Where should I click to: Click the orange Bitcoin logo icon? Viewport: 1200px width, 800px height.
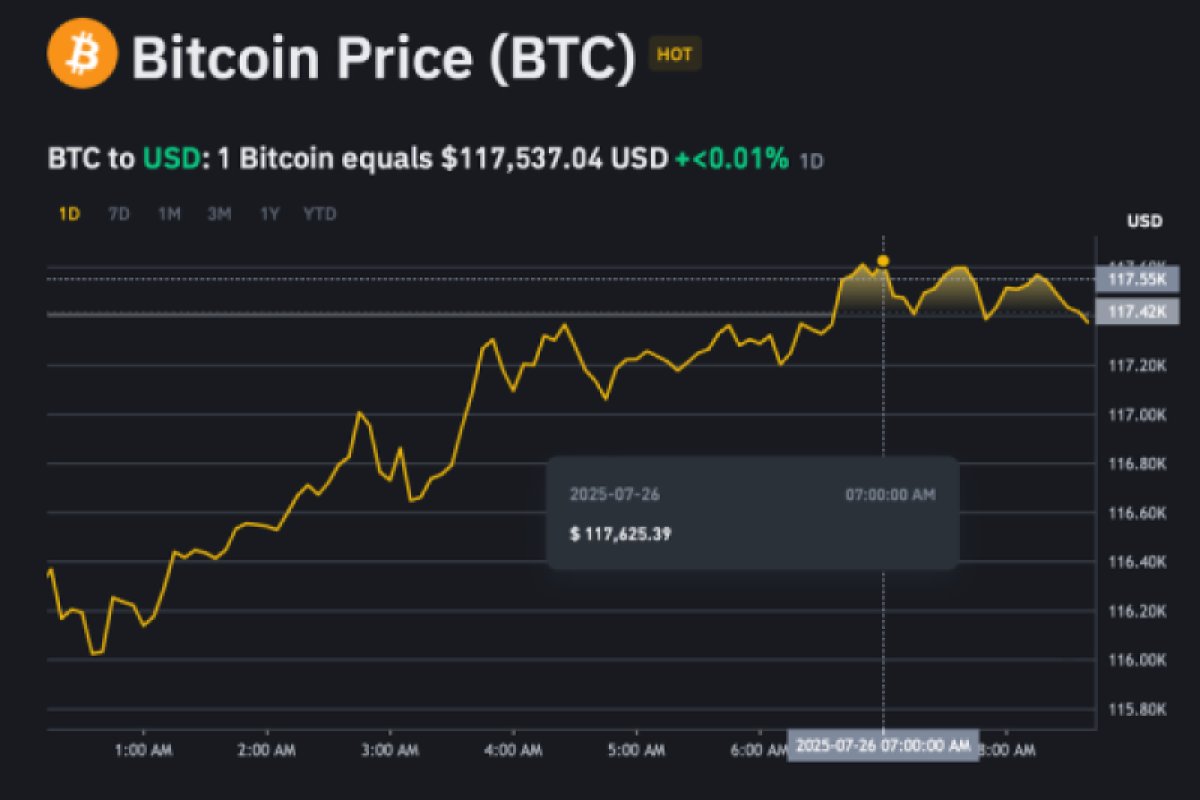coord(82,56)
